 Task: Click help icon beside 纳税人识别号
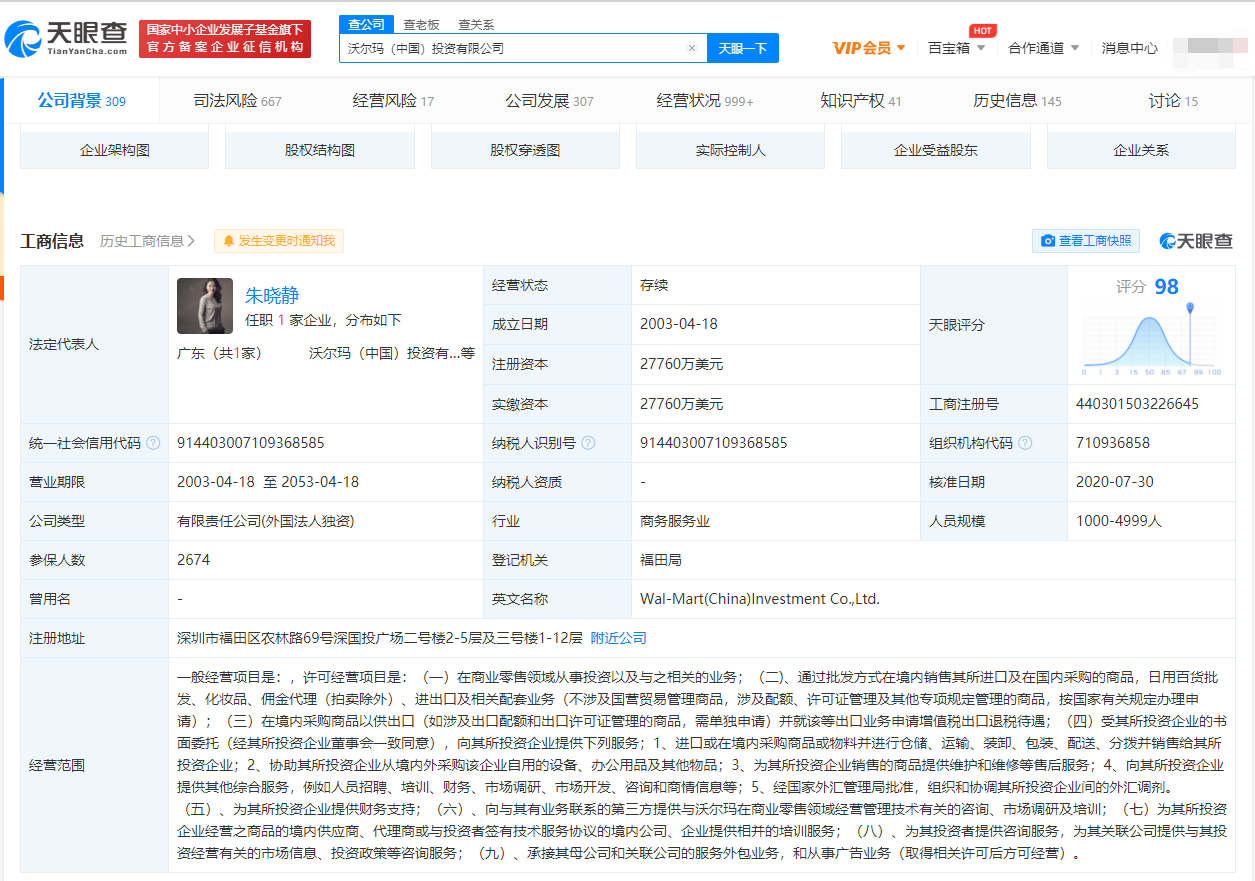[x=588, y=443]
